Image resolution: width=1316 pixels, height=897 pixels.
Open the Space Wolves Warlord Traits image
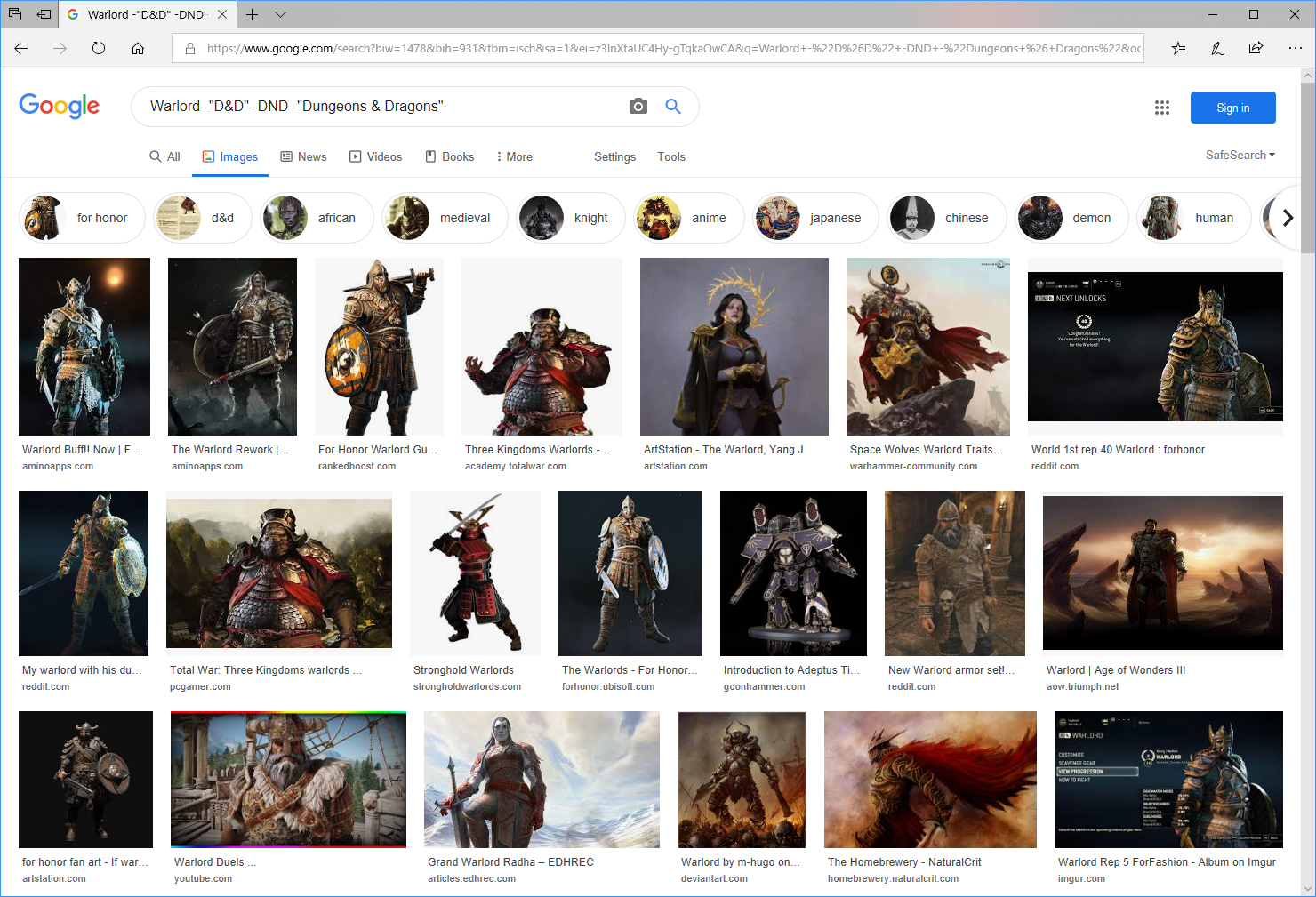[x=927, y=347]
